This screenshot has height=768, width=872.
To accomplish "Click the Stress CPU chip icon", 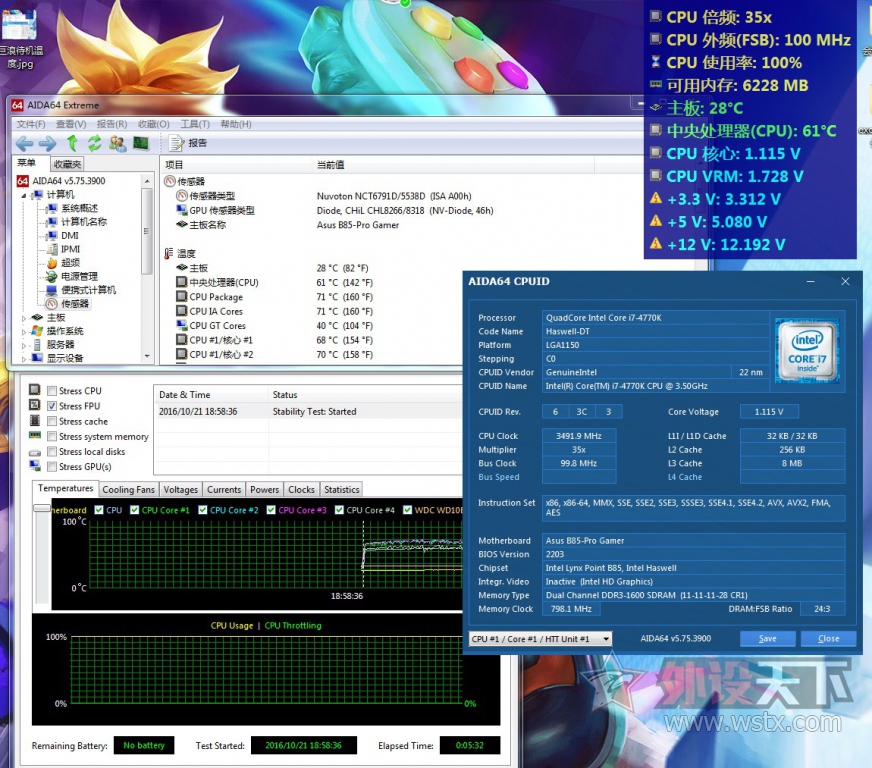I will pos(35,390).
